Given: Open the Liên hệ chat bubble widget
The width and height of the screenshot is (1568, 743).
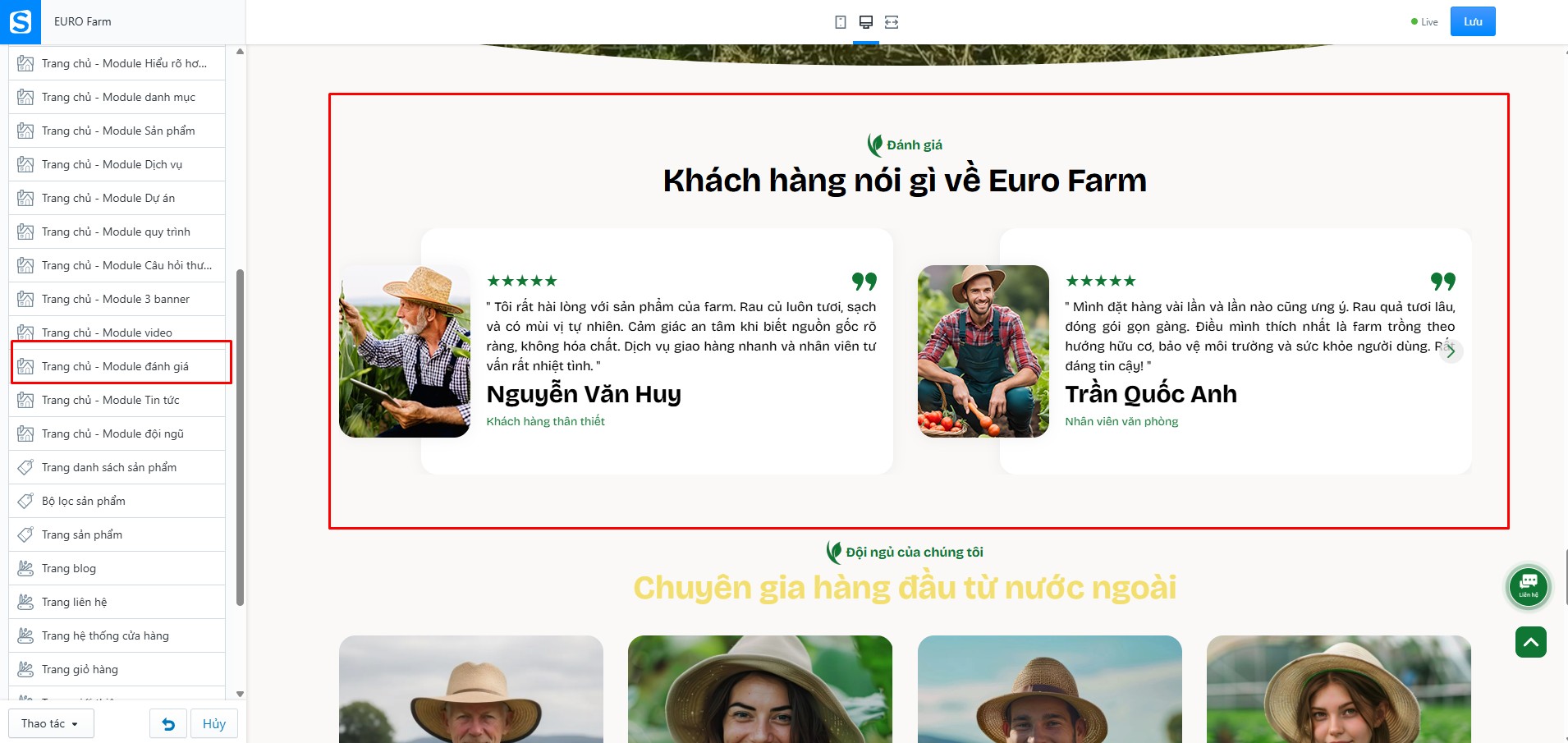Looking at the screenshot, I should (1529, 587).
